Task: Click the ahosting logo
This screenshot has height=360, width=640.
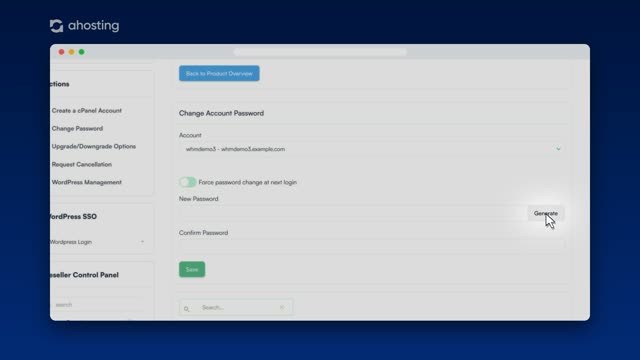Action: pos(84,26)
